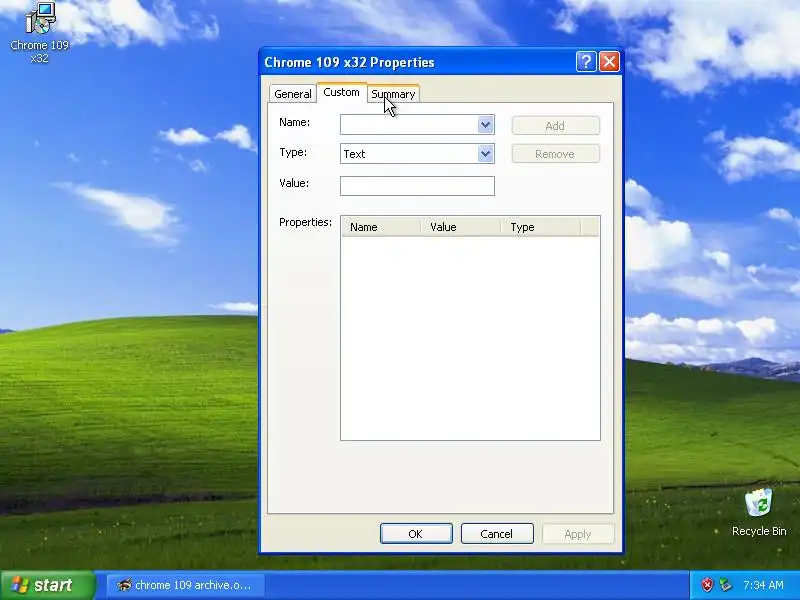Confirm with the OK button
The image size is (800, 600).
416,534
